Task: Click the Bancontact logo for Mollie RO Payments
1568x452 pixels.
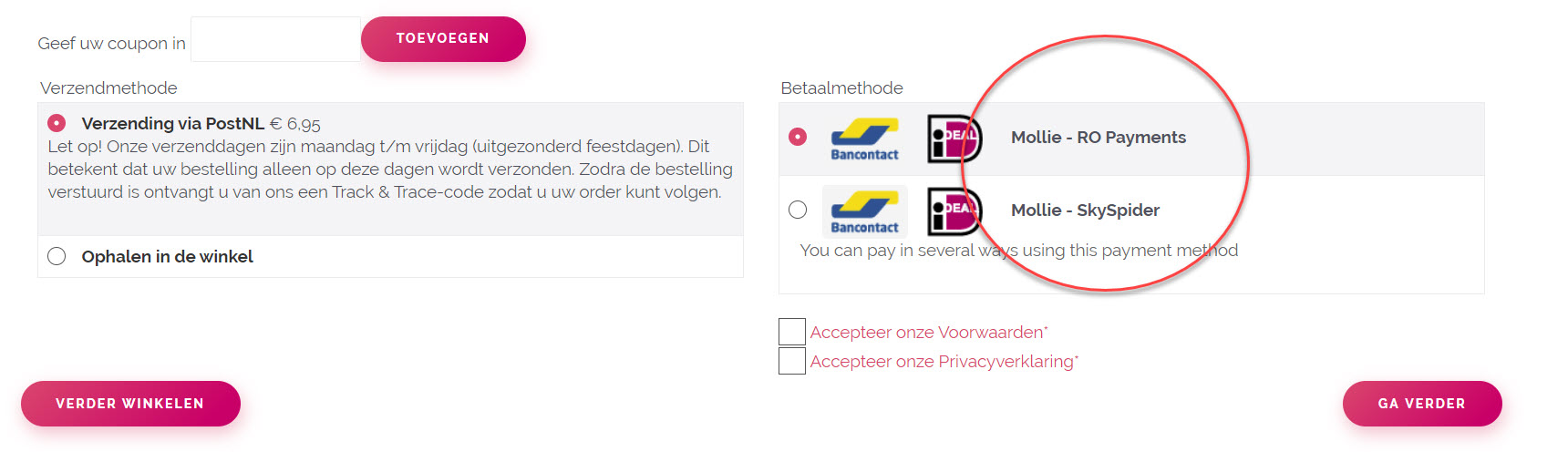Action: click(864, 139)
